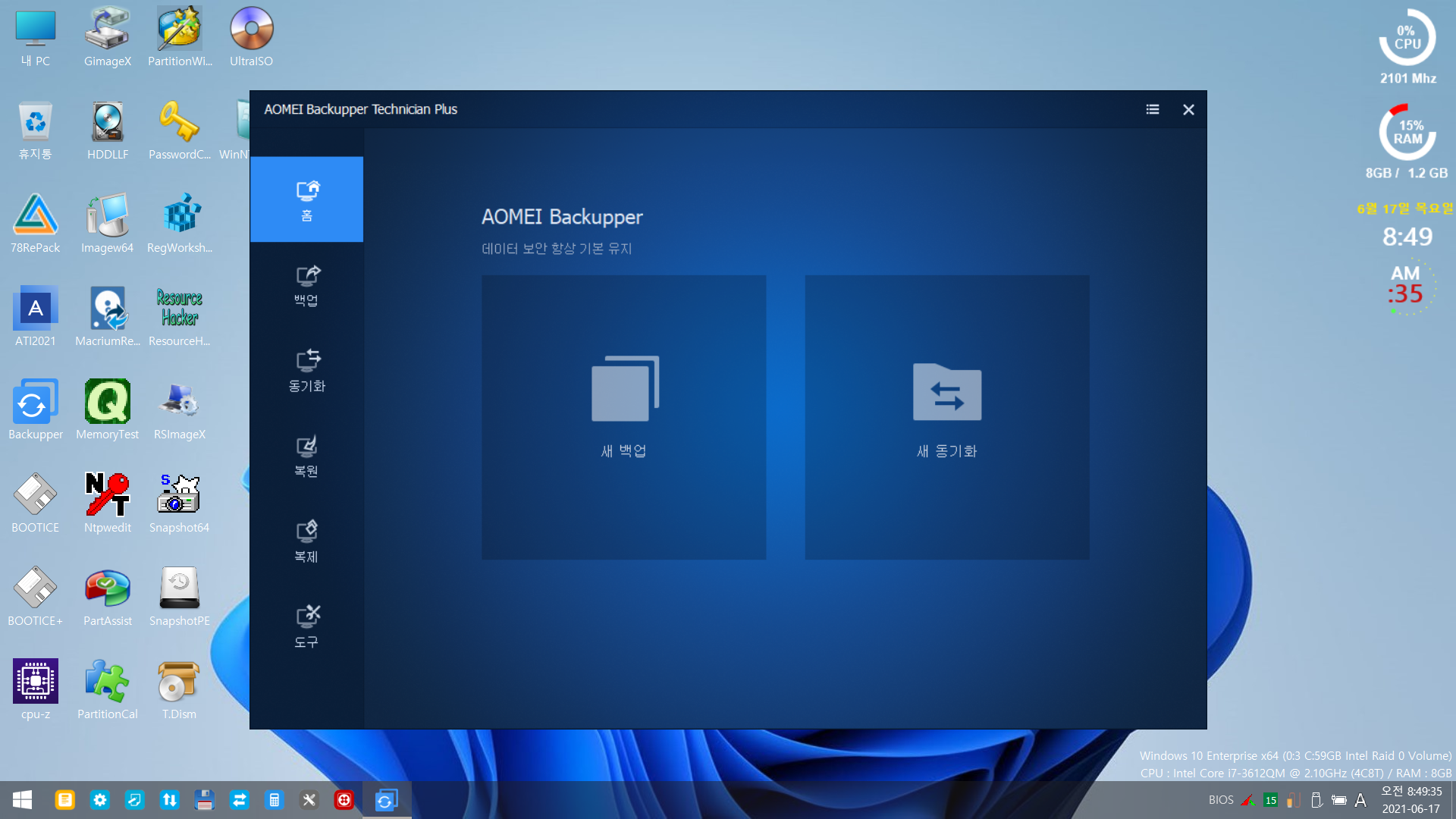Launch T.Dism desktop shortcut
The image size is (1456, 819).
coord(180,691)
